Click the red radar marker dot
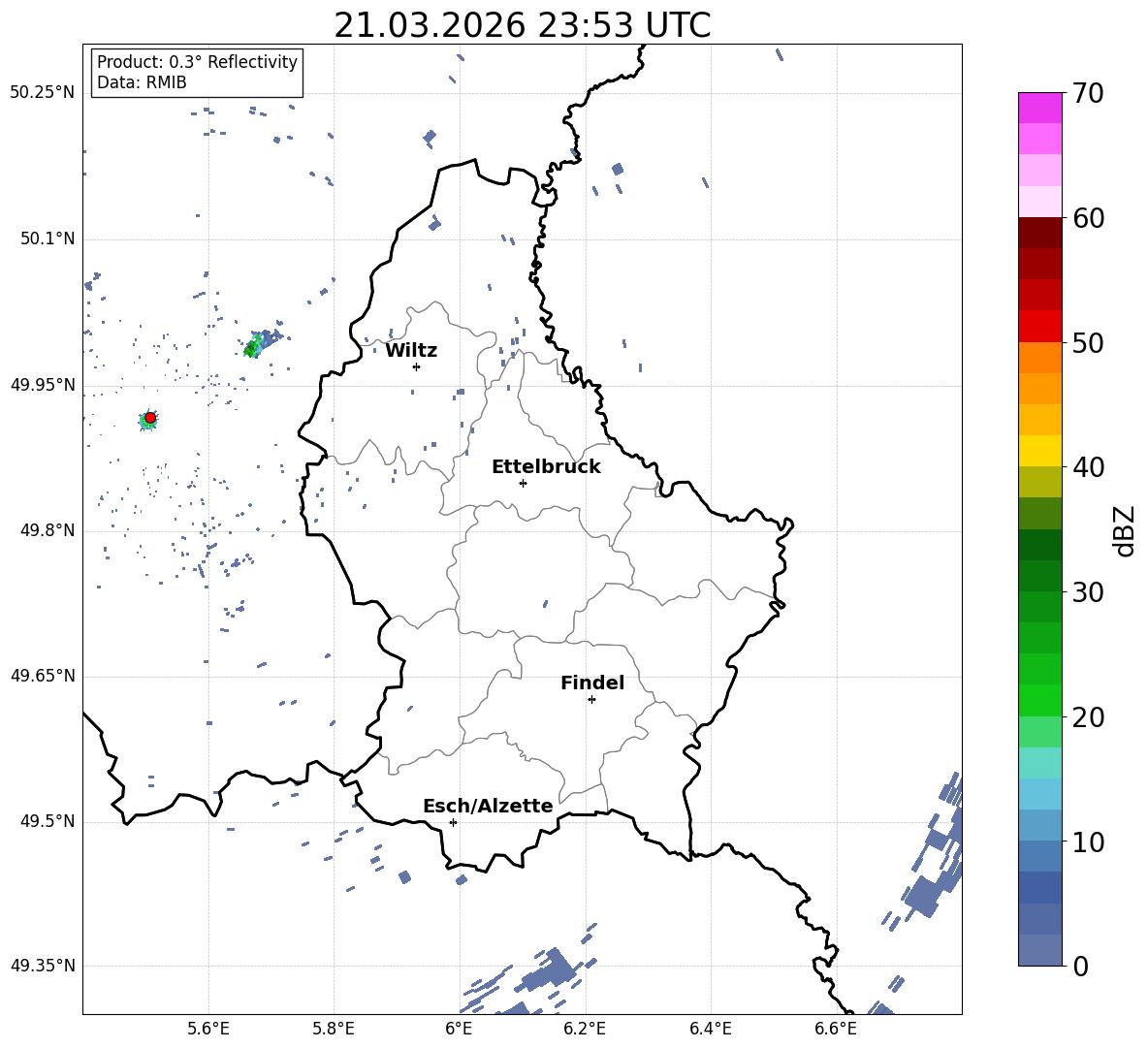The image size is (1148, 1048). pyautogui.click(x=150, y=418)
